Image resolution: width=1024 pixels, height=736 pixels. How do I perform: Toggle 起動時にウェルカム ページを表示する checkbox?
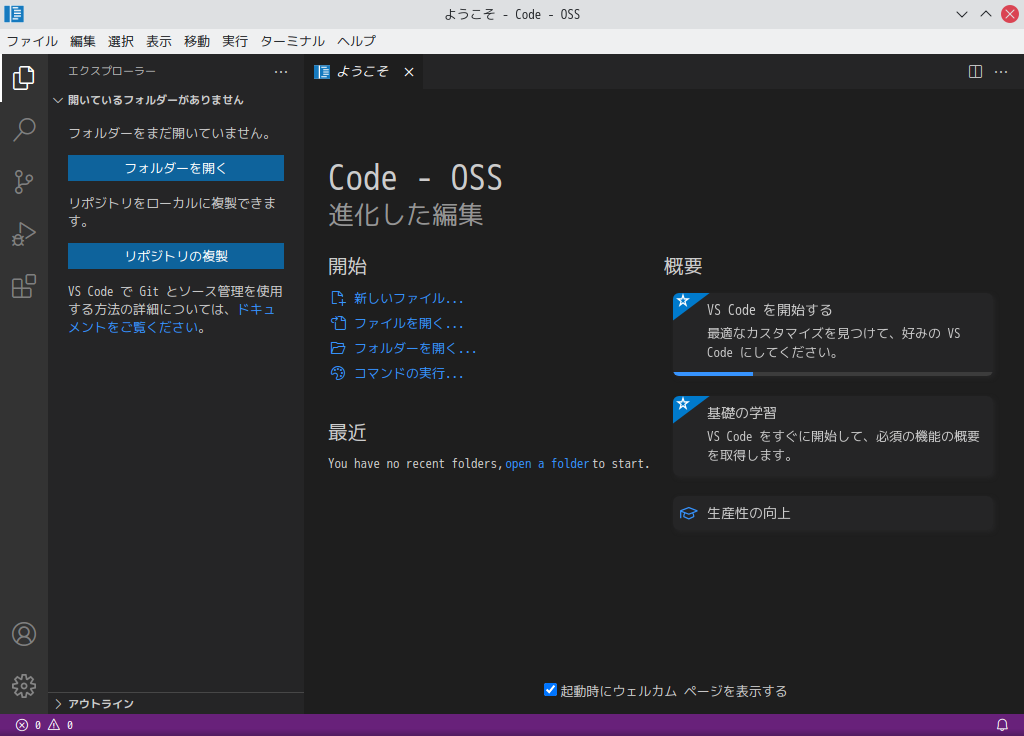pos(551,690)
